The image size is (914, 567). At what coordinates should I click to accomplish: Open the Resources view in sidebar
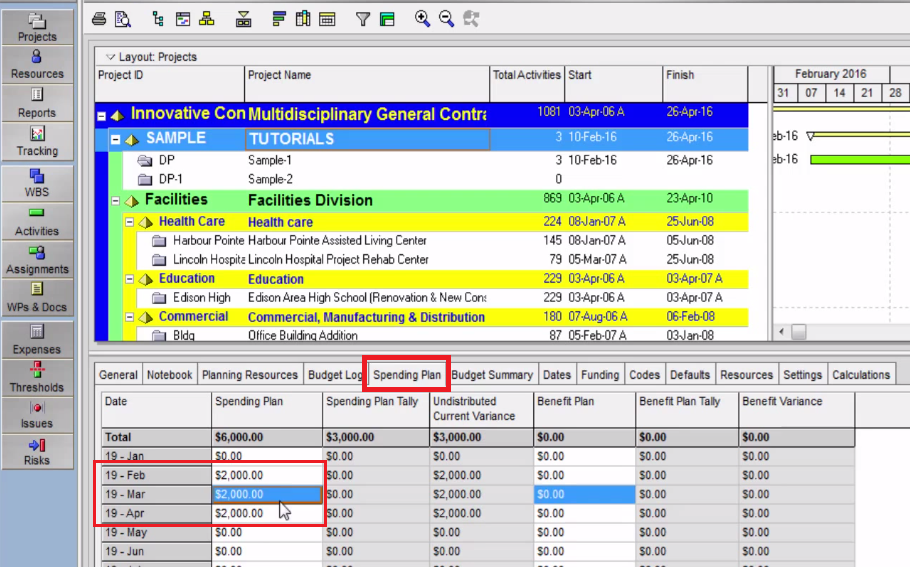[37, 65]
